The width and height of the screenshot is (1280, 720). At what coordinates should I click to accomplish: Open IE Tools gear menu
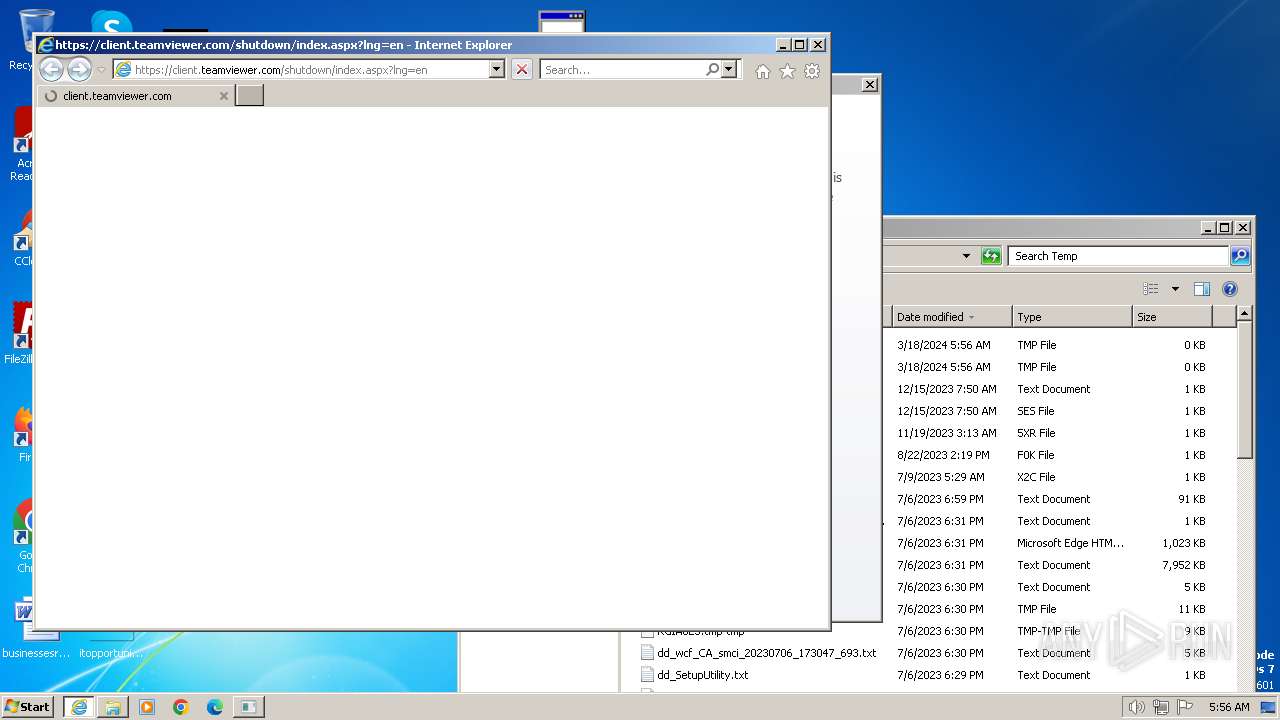(x=812, y=71)
